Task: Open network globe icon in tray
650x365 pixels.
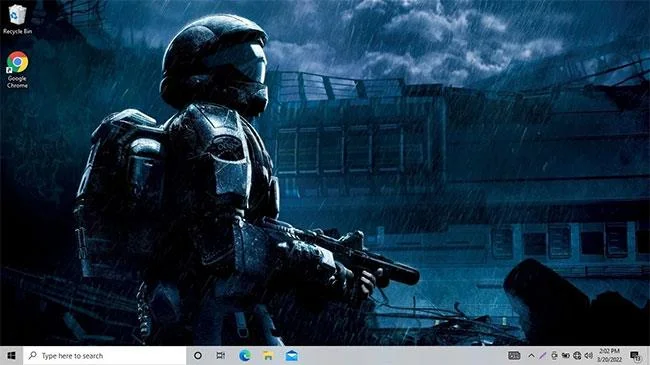Action: [x=577, y=355]
